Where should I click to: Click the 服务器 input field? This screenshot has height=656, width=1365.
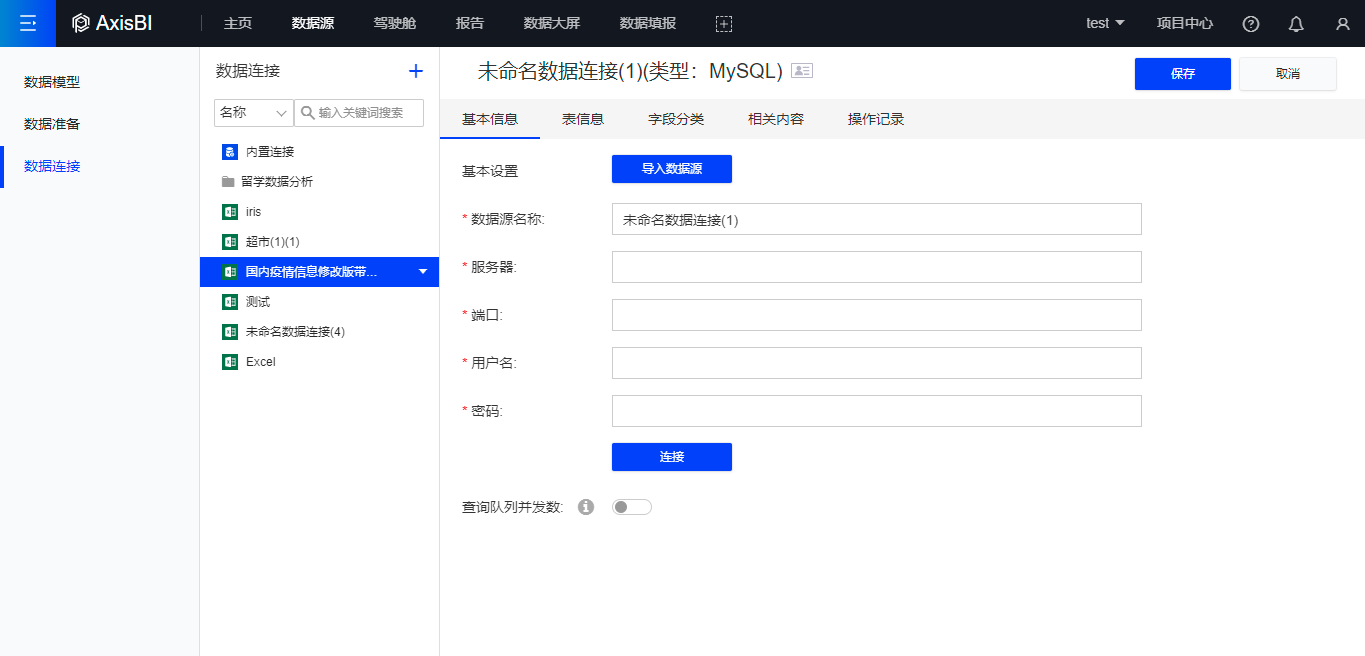[876, 267]
